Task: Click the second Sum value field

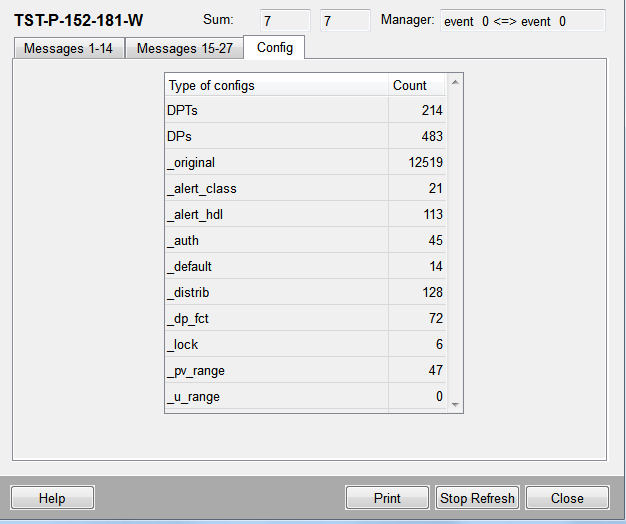Action: click(x=345, y=21)
